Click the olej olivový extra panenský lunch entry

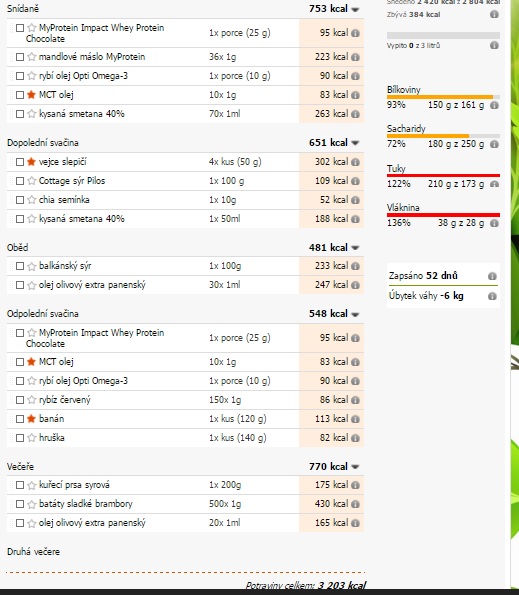tap(92, 285)
